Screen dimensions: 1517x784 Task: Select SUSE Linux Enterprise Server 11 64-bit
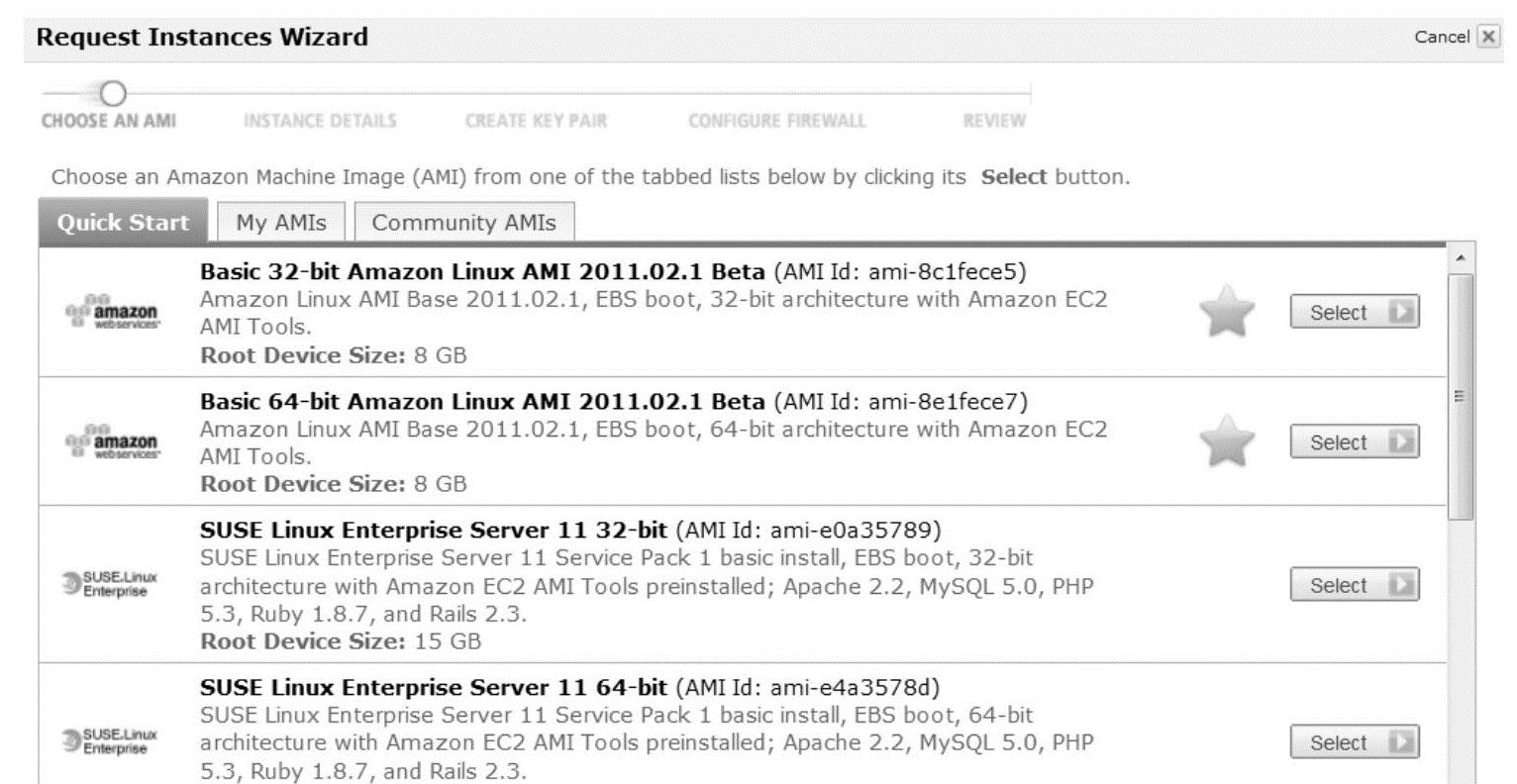pos(1354,743)
